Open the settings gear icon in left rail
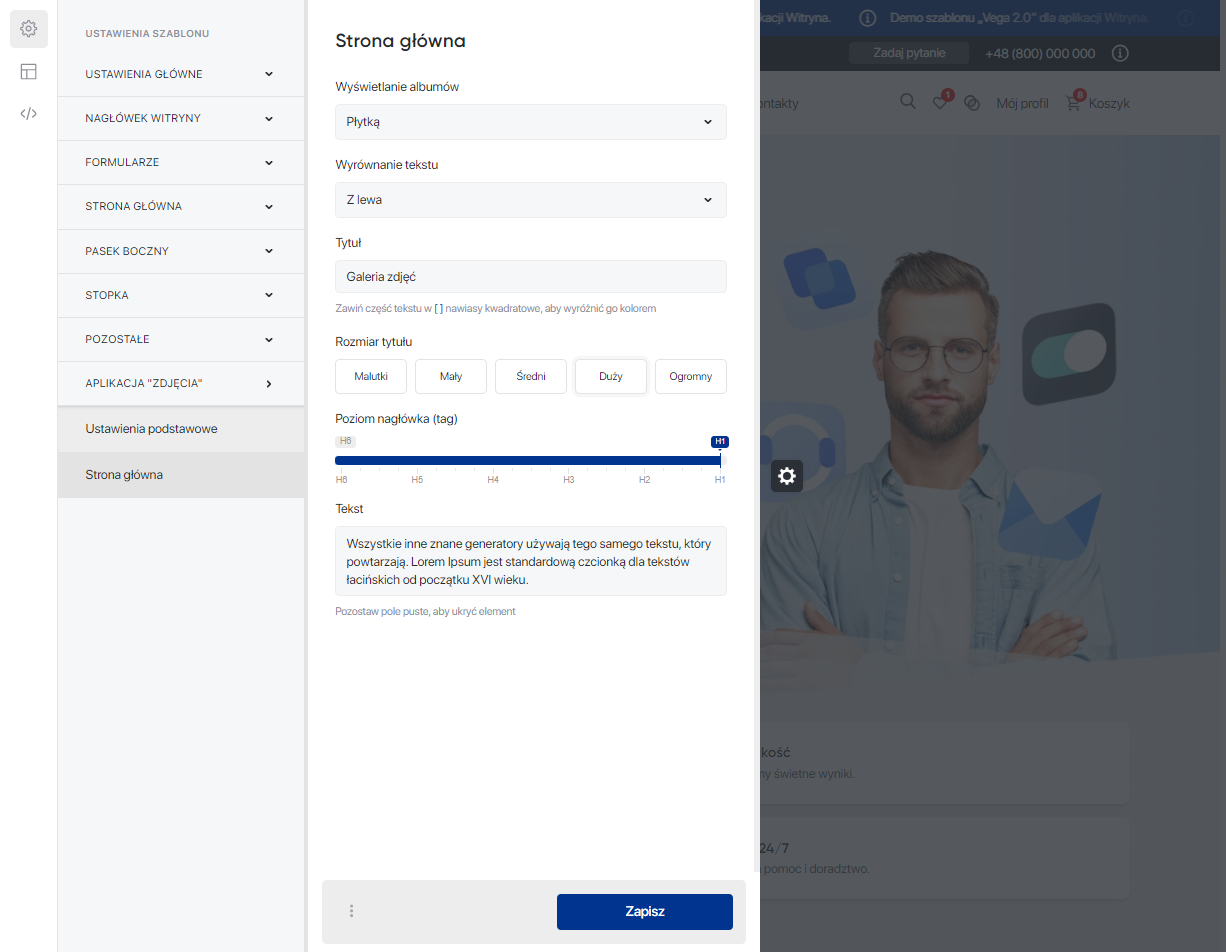Screen dimensions: 1226x952 click(x=29, y=29)
